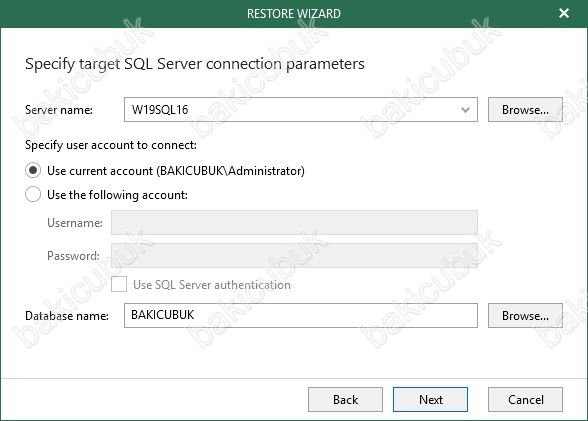Proceed with the Next button

click(x=430, y=400)
